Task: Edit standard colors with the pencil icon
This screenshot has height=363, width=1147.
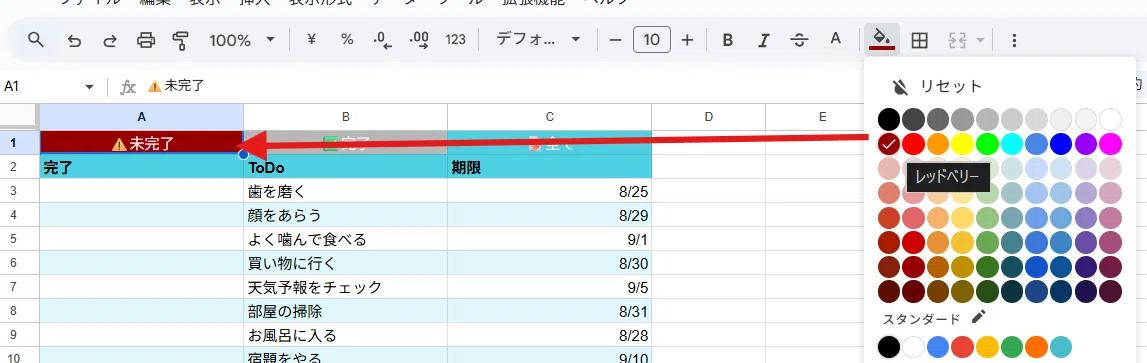Action: tap(979, 317)
